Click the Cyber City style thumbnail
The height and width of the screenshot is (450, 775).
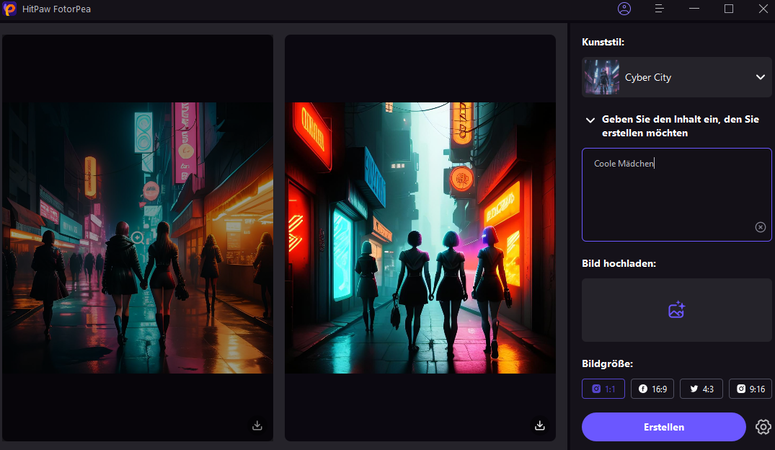(x=602, y=77)
